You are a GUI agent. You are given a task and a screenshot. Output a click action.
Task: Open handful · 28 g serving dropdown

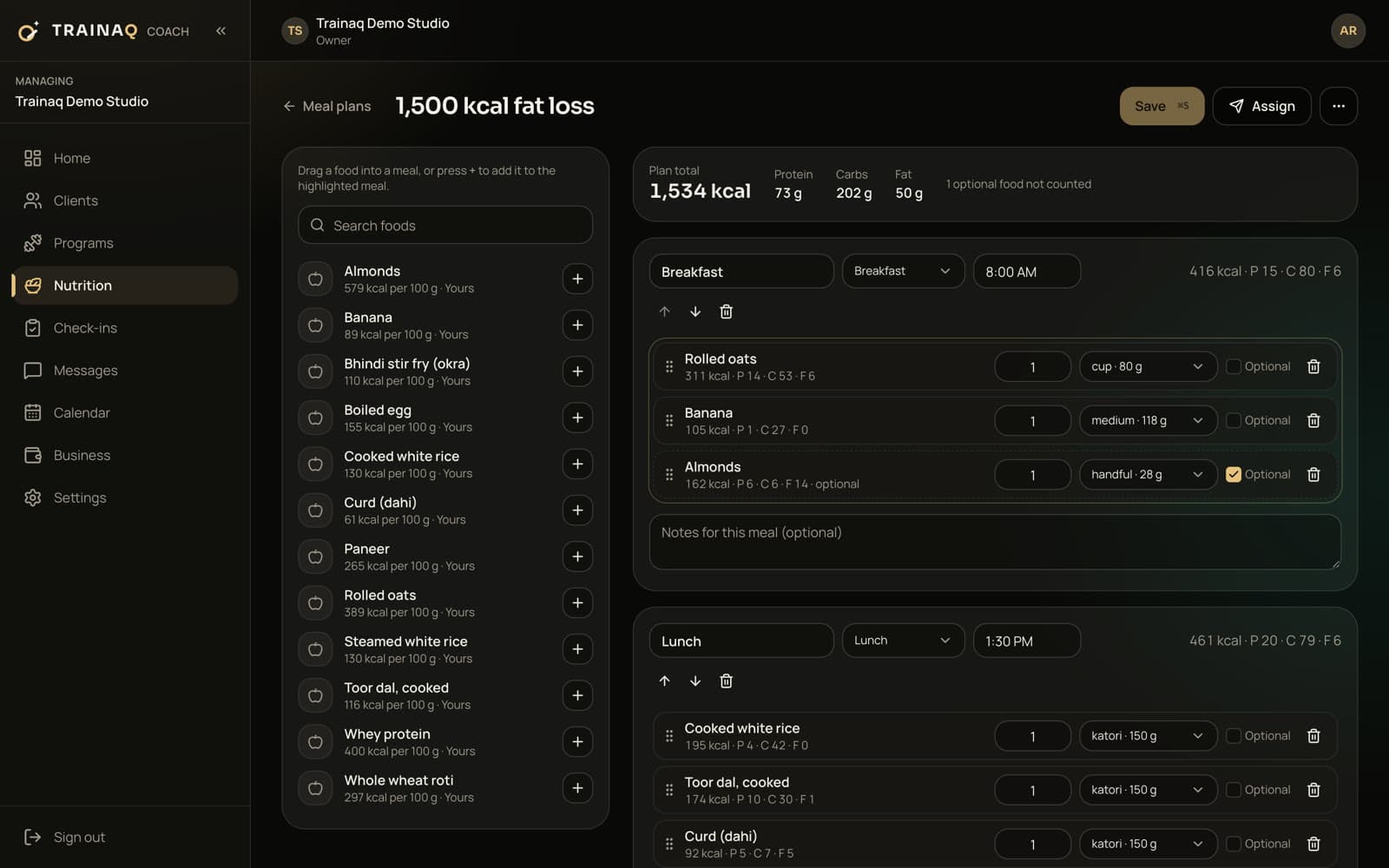(x=1148, y=475)
